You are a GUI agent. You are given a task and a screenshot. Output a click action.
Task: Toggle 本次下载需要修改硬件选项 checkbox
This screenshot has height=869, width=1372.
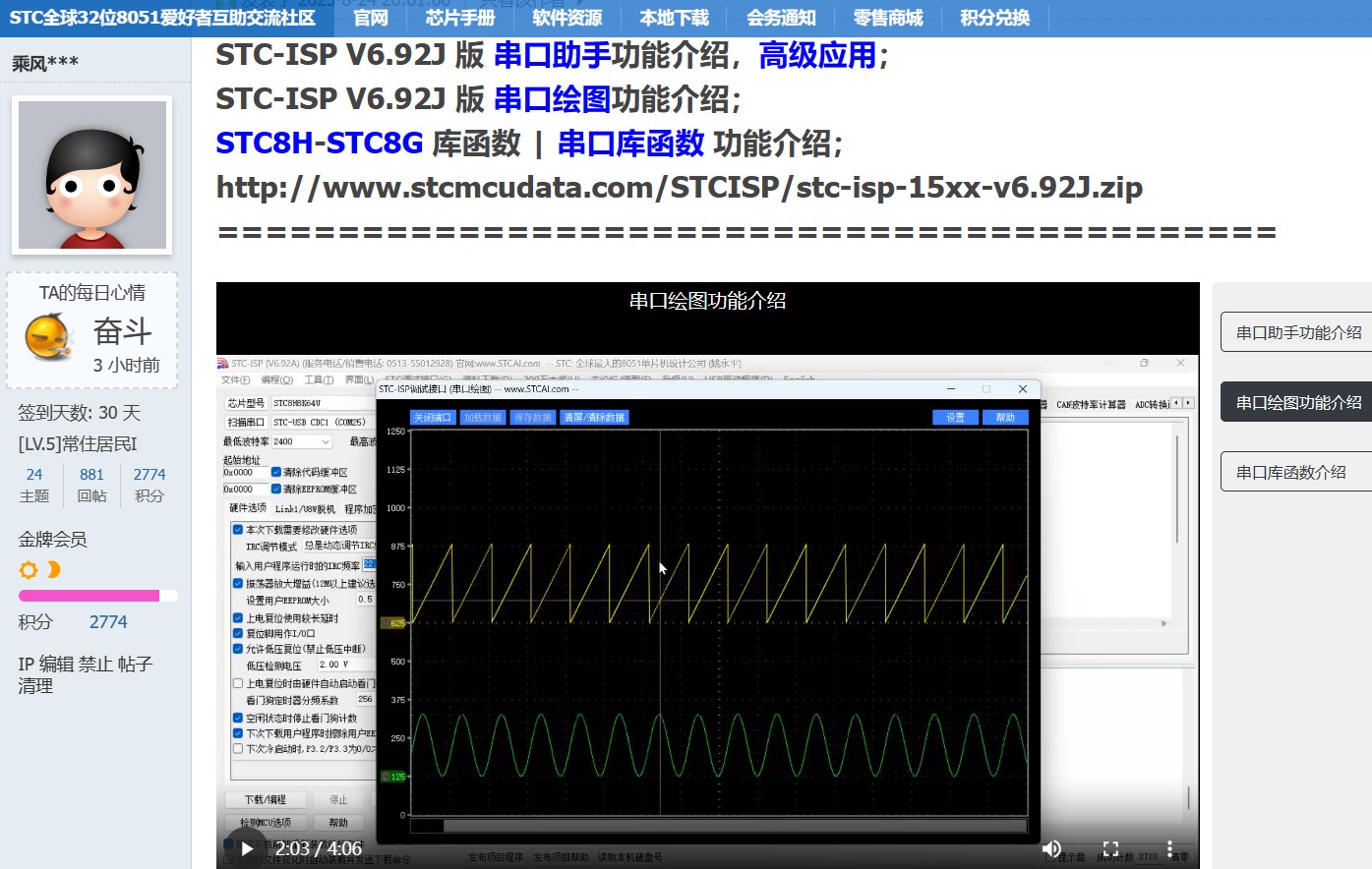238,529
